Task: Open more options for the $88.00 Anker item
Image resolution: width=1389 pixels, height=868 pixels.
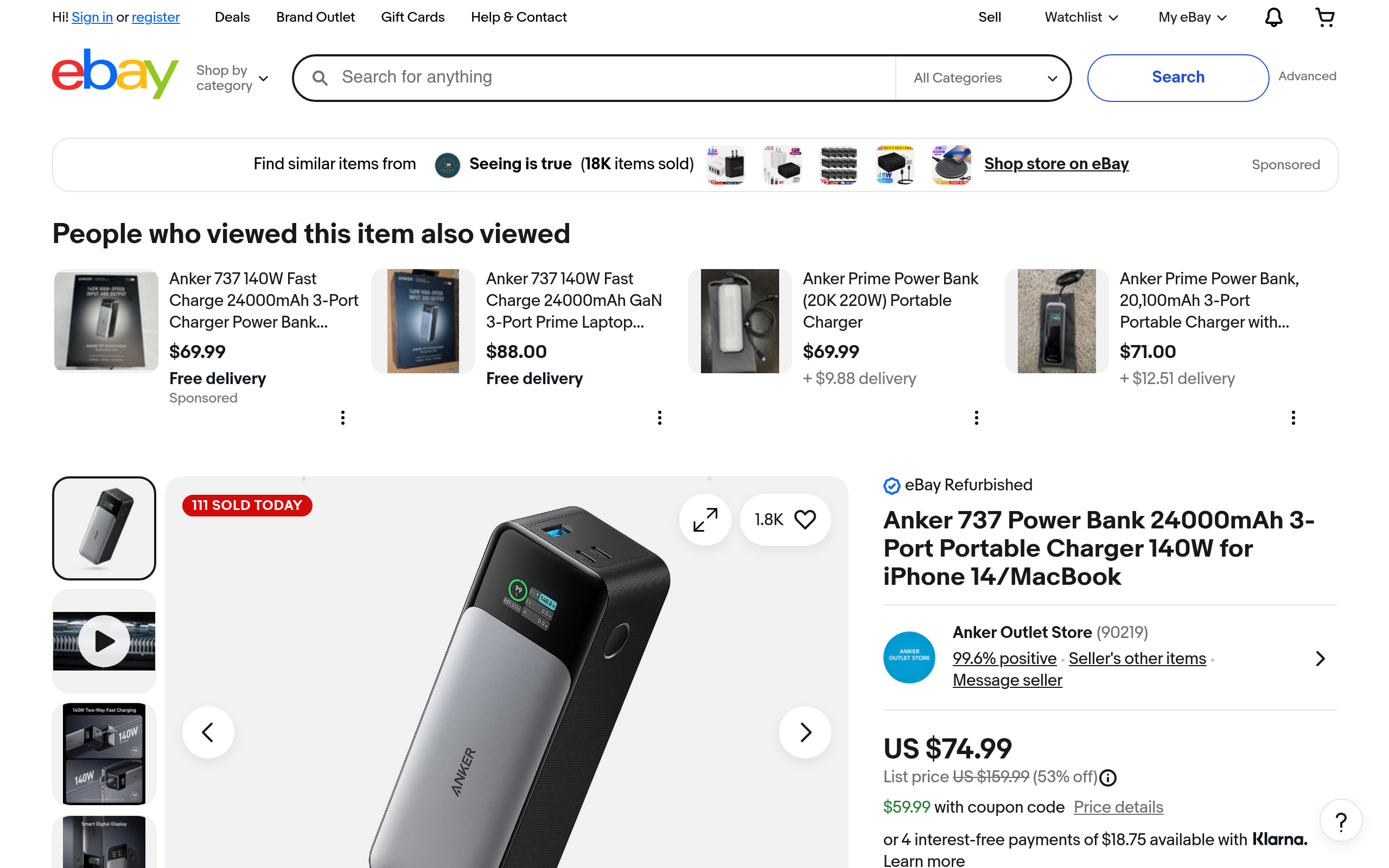Action: tap(659, 417)
